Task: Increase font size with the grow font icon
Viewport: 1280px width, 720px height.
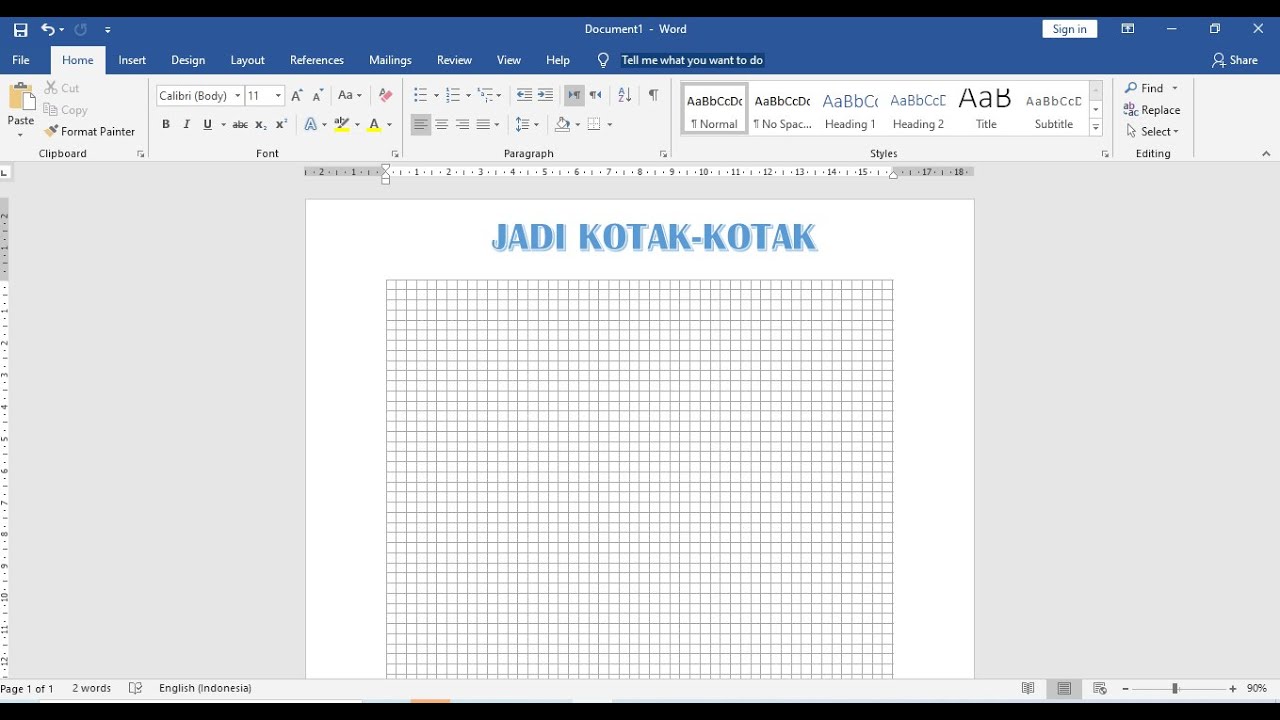Action: click(x=296, y=96)
